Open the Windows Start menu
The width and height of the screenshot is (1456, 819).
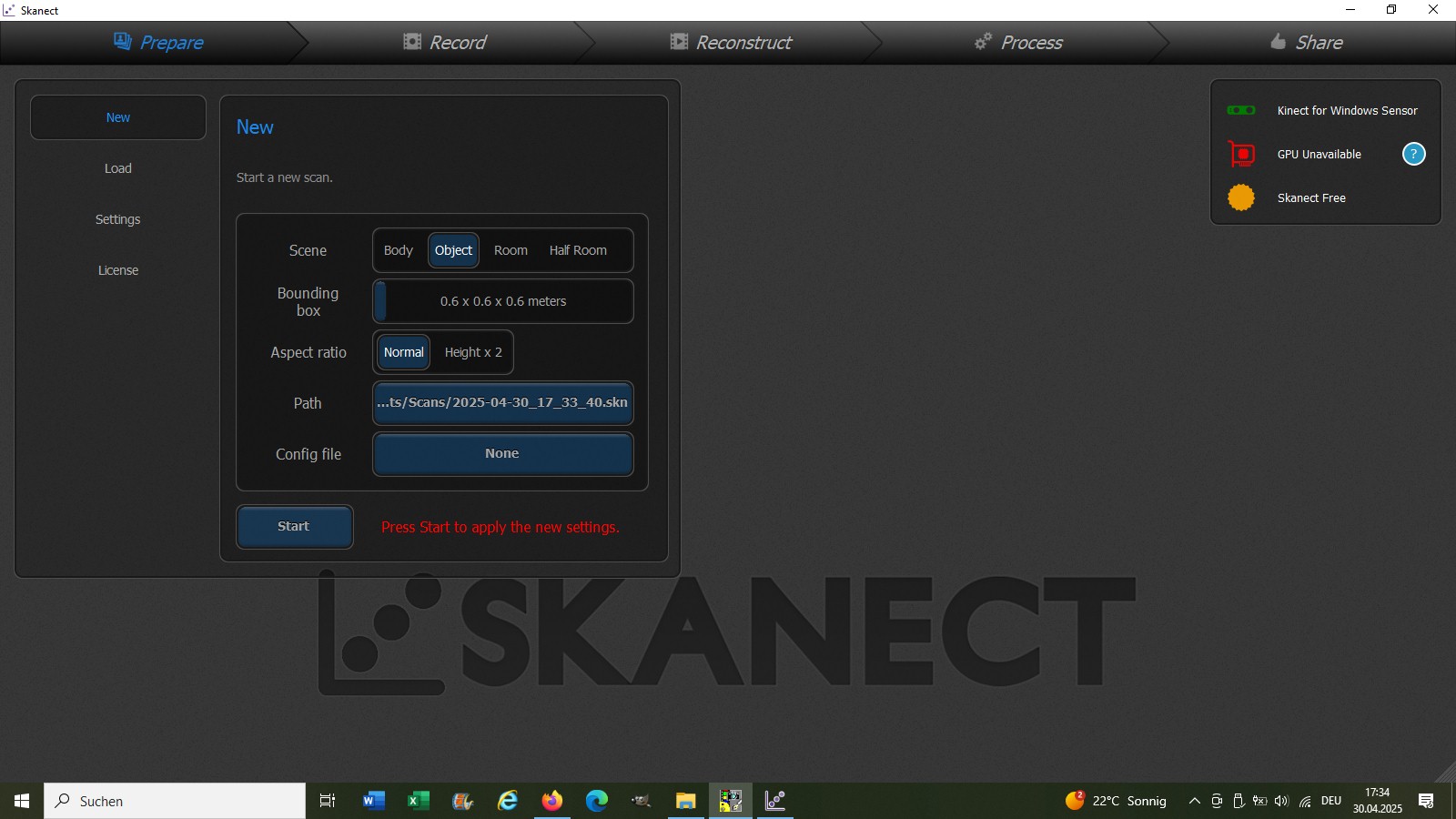pyautogui.click(x=22, y=801)
